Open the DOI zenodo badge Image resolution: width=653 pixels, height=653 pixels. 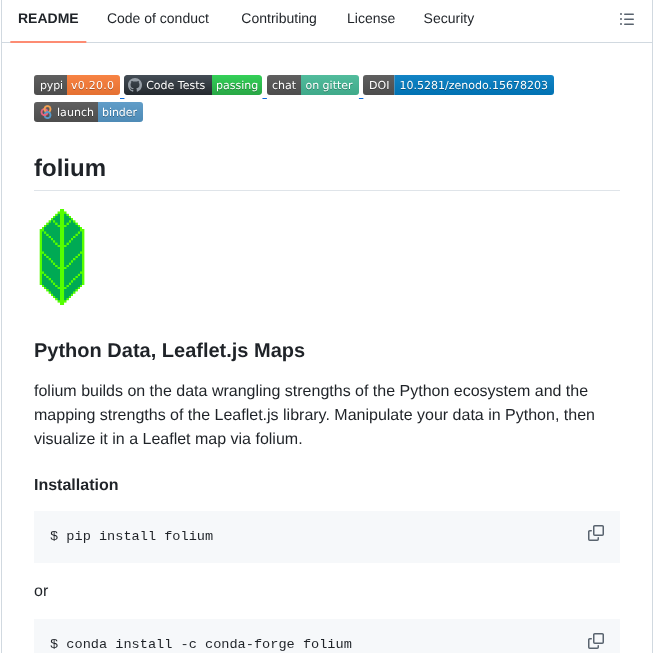pos(458,85)
